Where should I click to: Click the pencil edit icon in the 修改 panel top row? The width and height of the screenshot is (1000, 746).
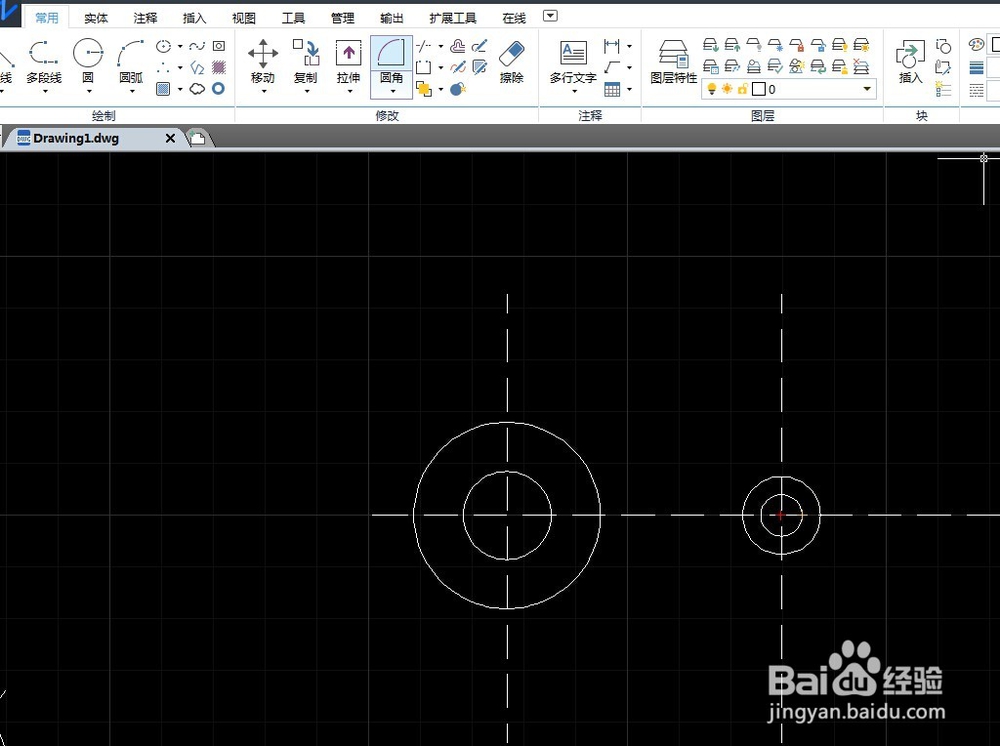480,46
